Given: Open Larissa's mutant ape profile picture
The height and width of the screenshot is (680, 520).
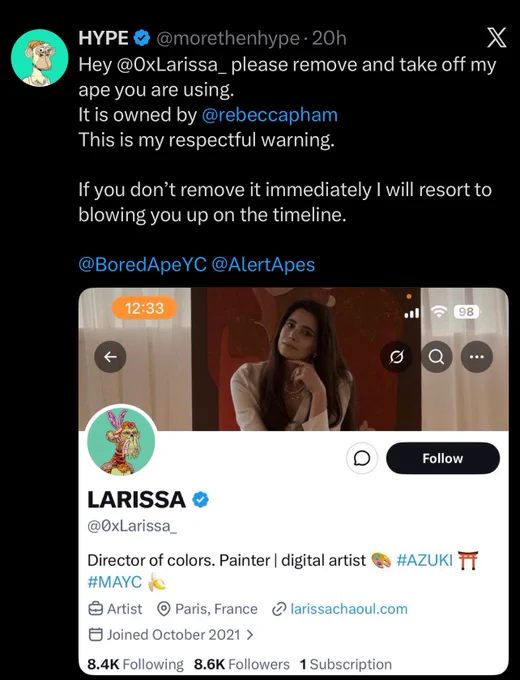Looking at the screenshot, I should click(121, 442).
